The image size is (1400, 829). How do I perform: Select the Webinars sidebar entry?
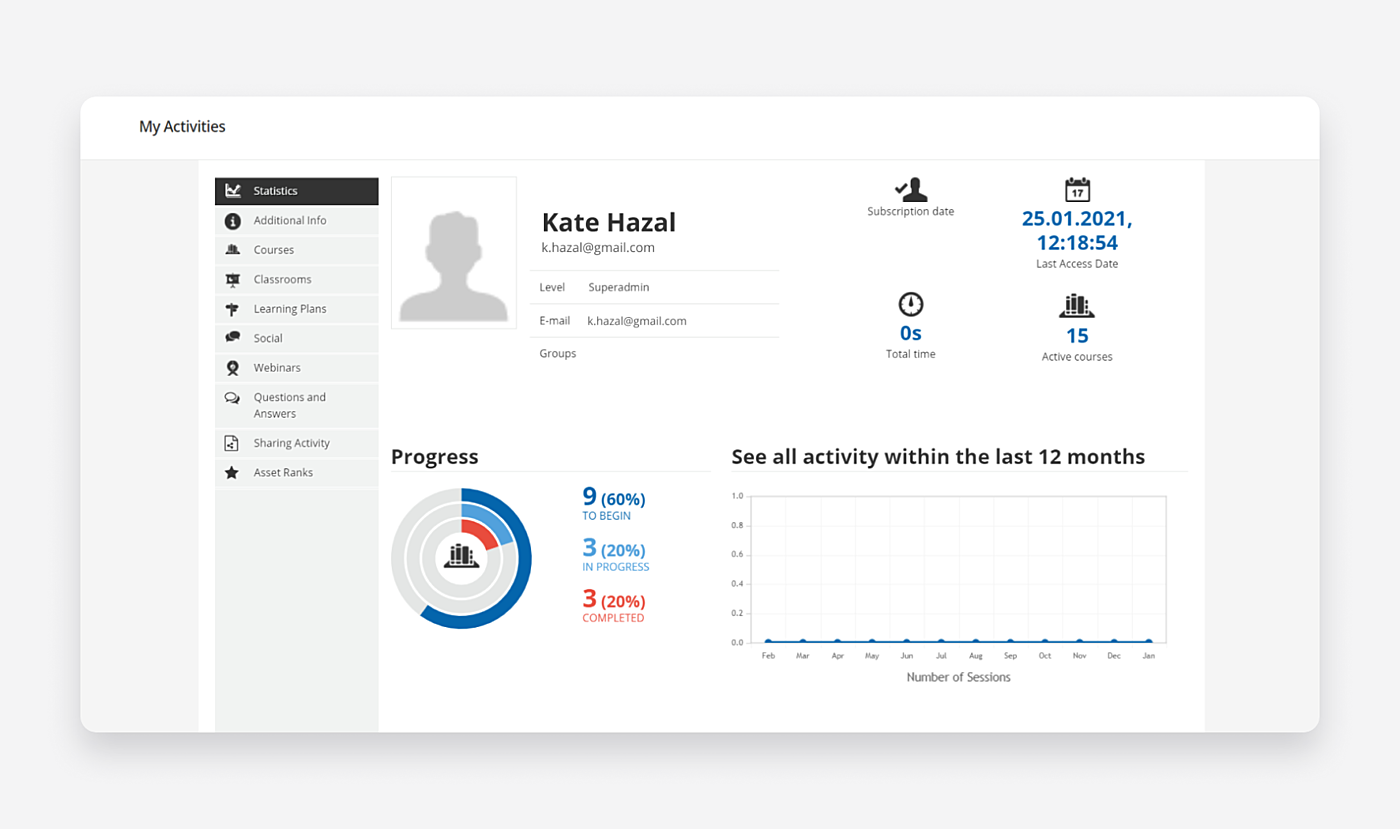[x=276, y=368]
